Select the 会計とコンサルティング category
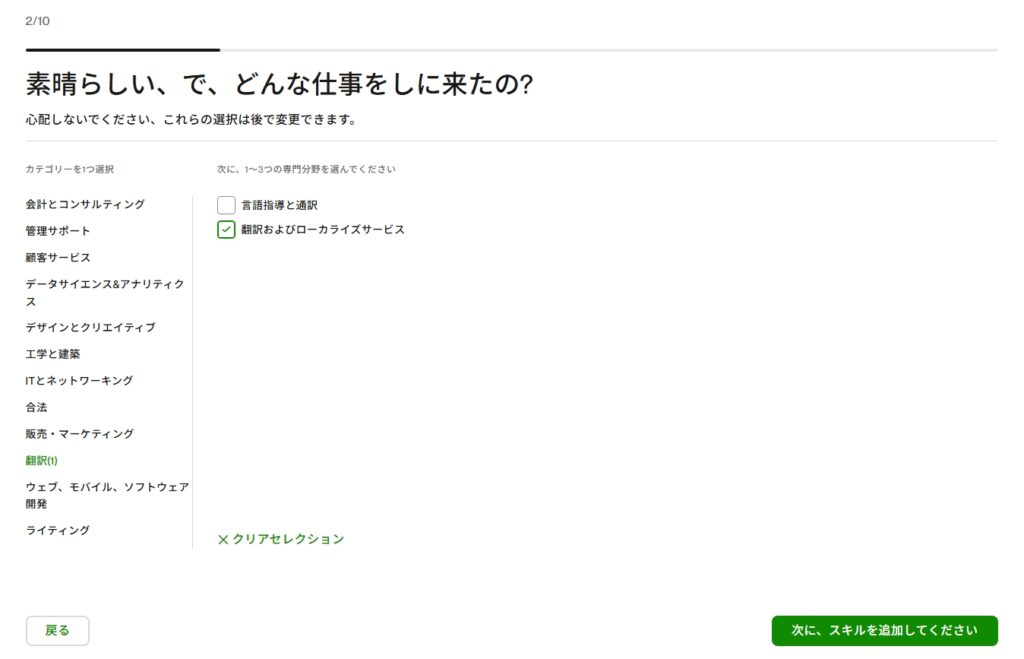 click(85, 204)
